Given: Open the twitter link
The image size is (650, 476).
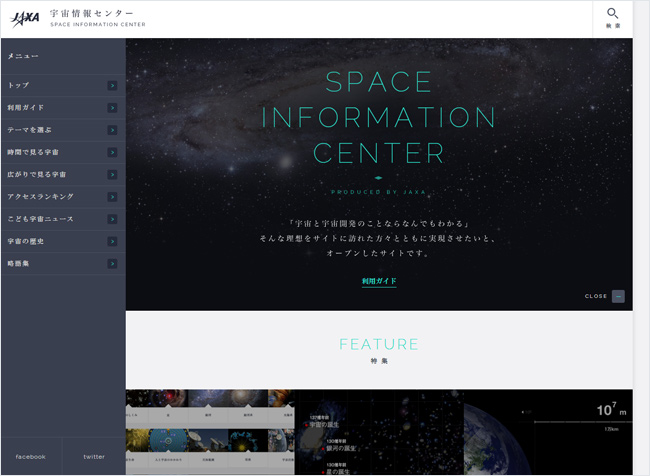Looking at the screenshot, I should [94, 457].
